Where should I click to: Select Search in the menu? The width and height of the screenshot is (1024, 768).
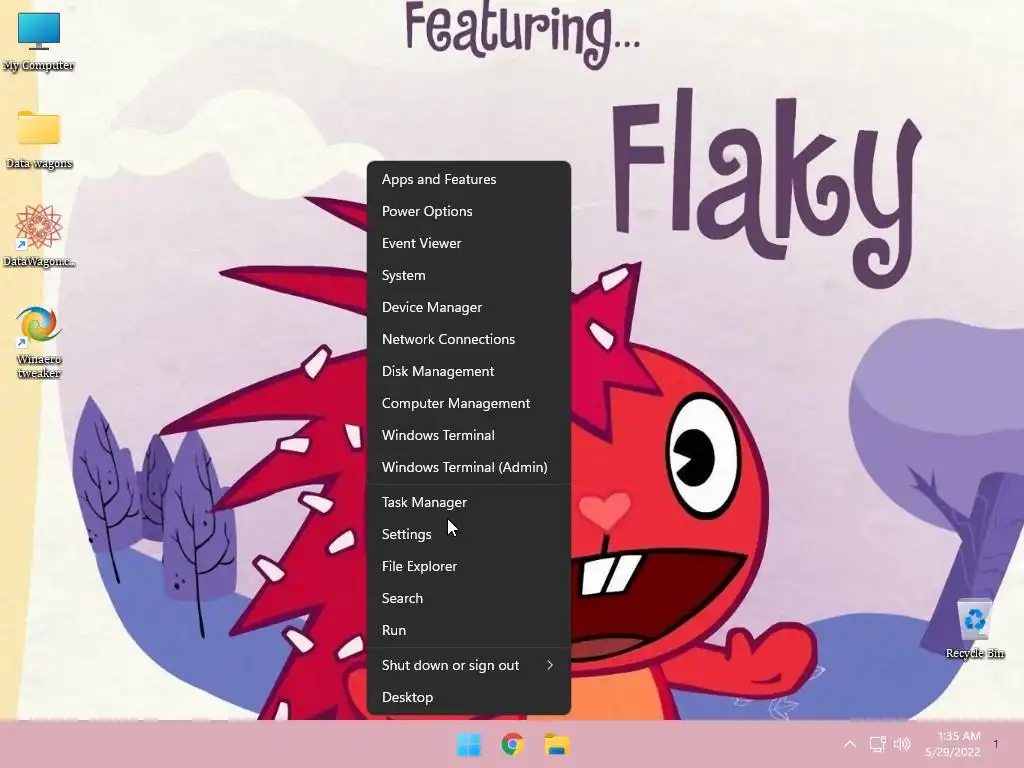(x=469, y=598)
